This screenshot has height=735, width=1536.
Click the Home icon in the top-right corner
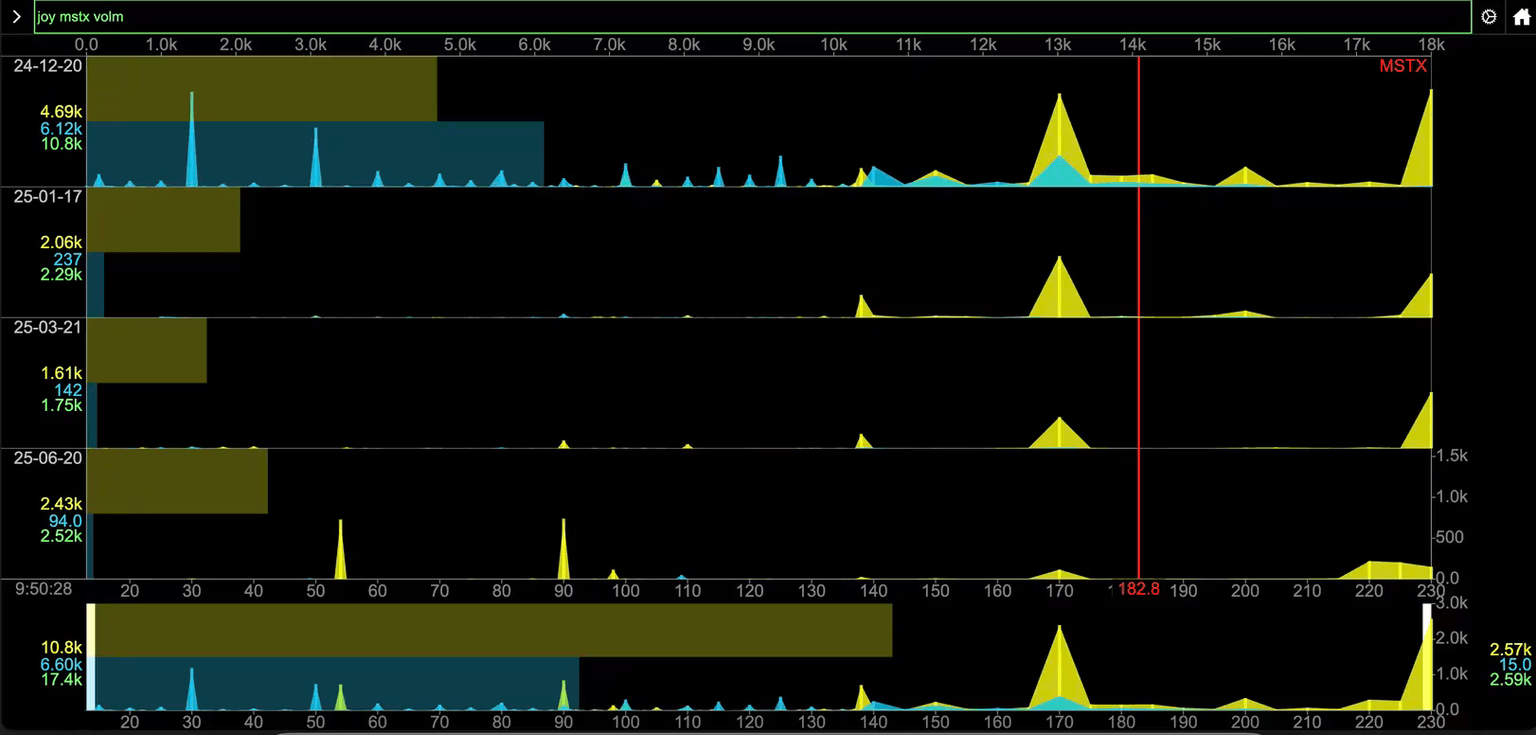pos(1521,16)
